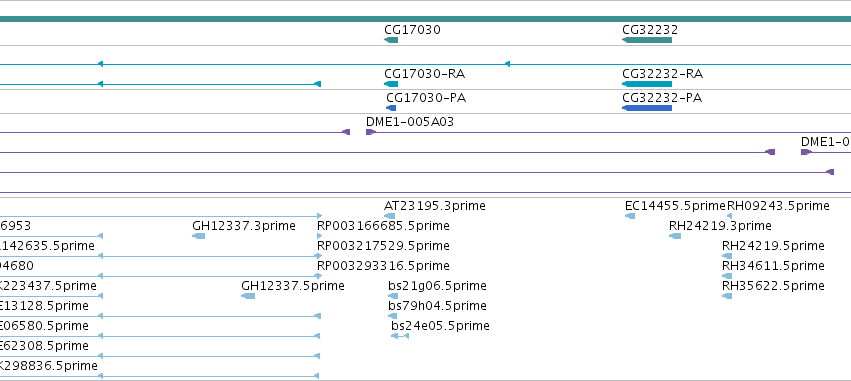851x381 pixels.
Task: Click the bs24e05.5prime EST feature
Action: tap(400, 336)
